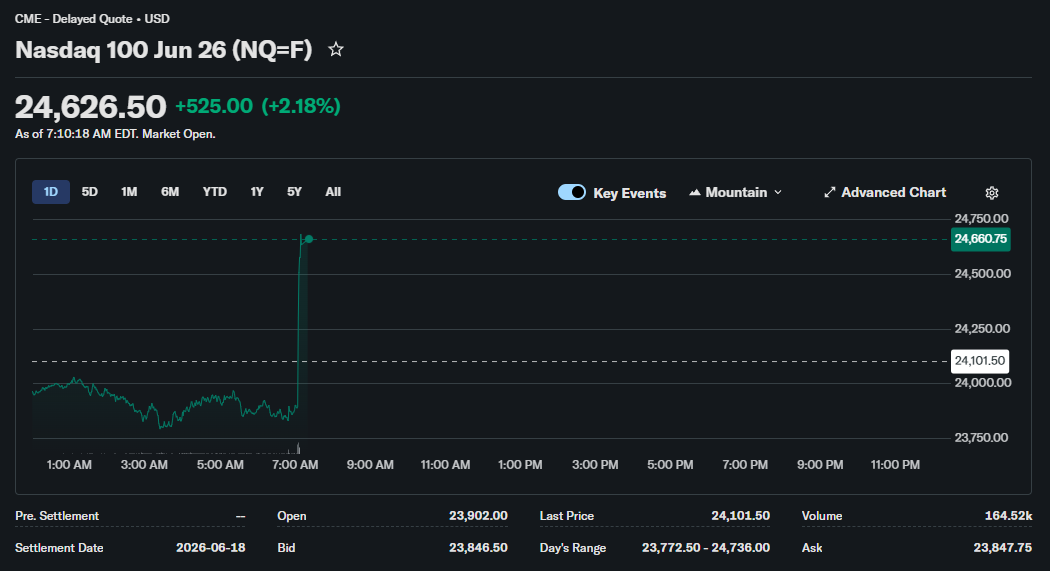Viewport: 1050px width, 571px height.
Task: Click the Last Price label
Action: click(x=567, y=516)
